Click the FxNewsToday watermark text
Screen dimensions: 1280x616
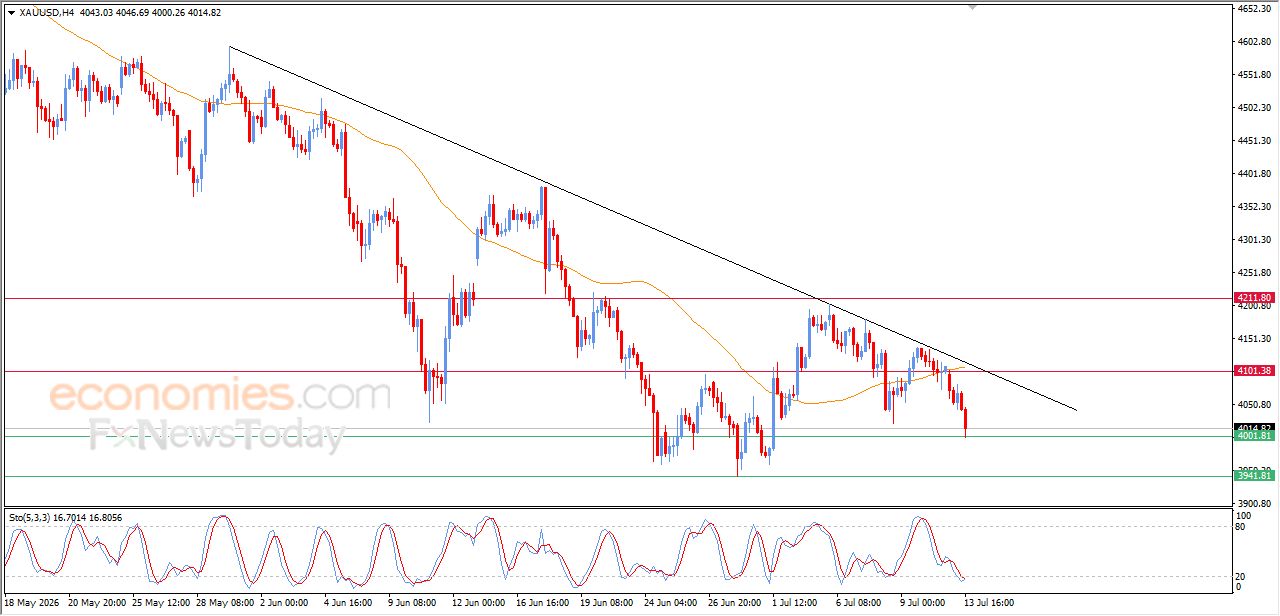(217, 435)
